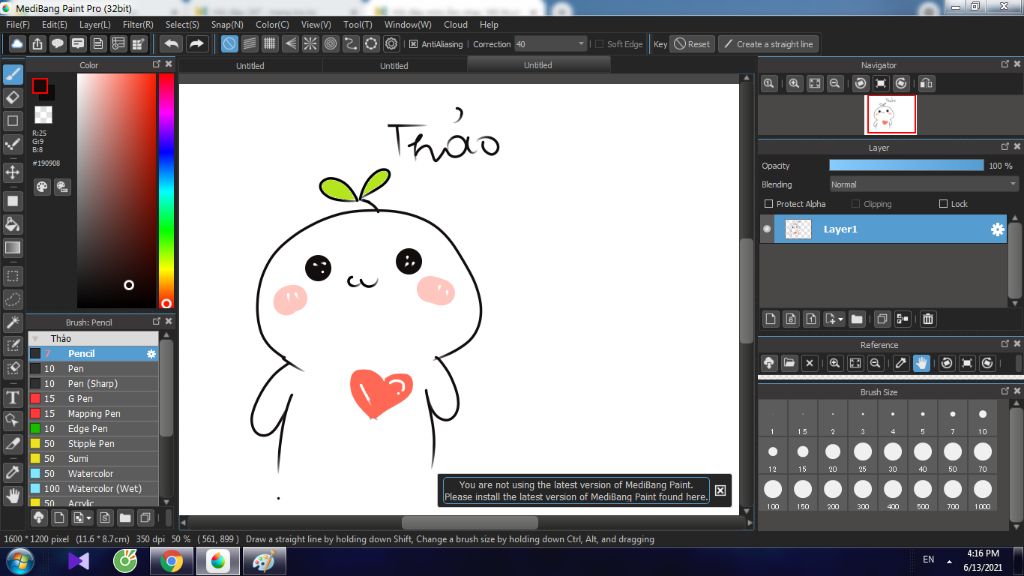Open Pencil brush settings gear
The image size is (1024, 576).
[151, 353]
